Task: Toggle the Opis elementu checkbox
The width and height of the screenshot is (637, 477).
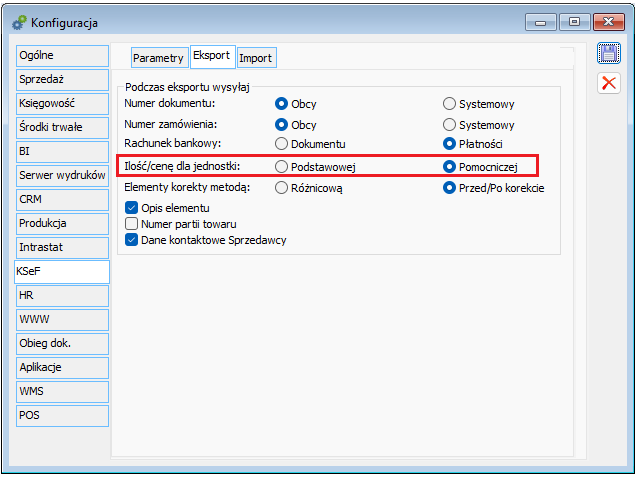Action: point(131,207)
